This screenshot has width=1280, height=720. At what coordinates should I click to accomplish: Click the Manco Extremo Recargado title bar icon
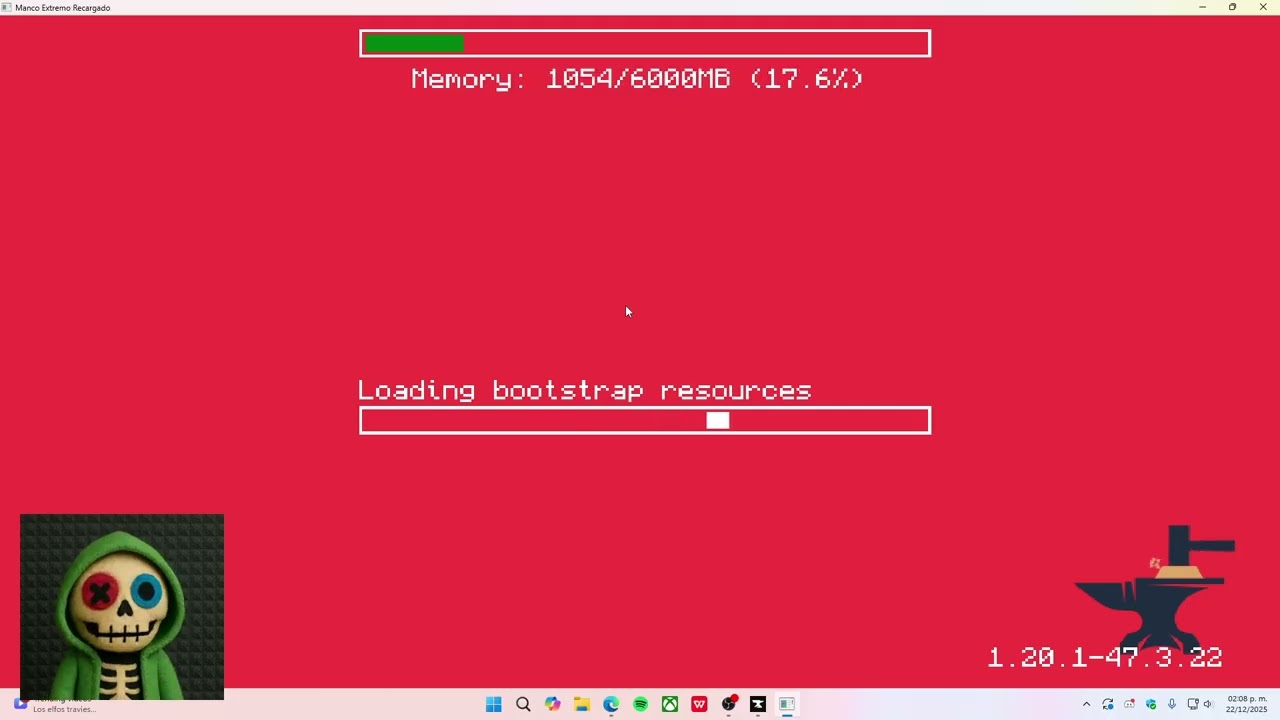pyautogui.click(x=7, y=7)
